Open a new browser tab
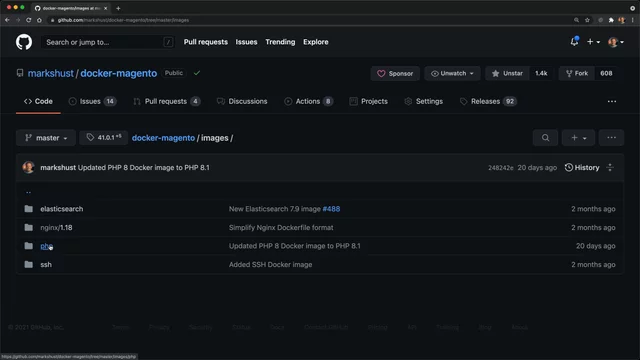640x360 pixels. pos(118,8)
